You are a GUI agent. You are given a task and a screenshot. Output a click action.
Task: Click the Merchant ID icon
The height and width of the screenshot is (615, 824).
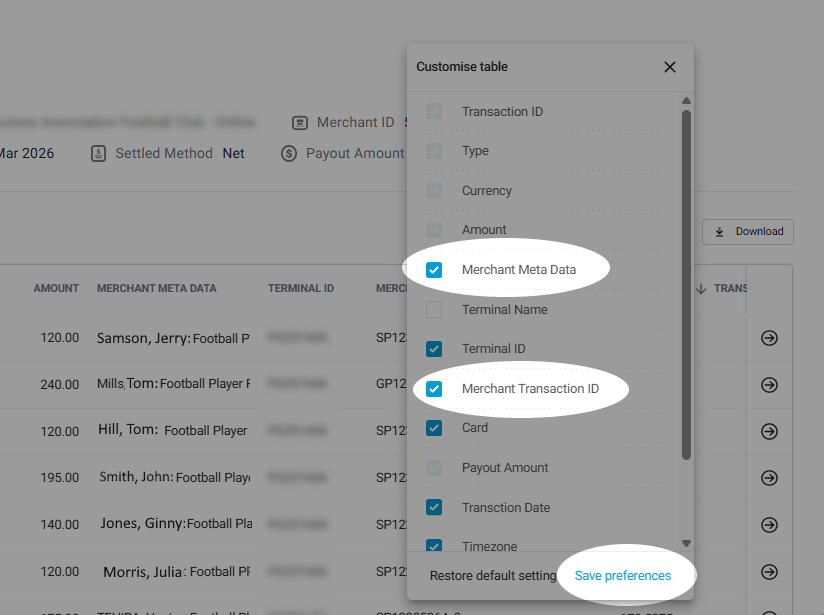click(300, 123)
